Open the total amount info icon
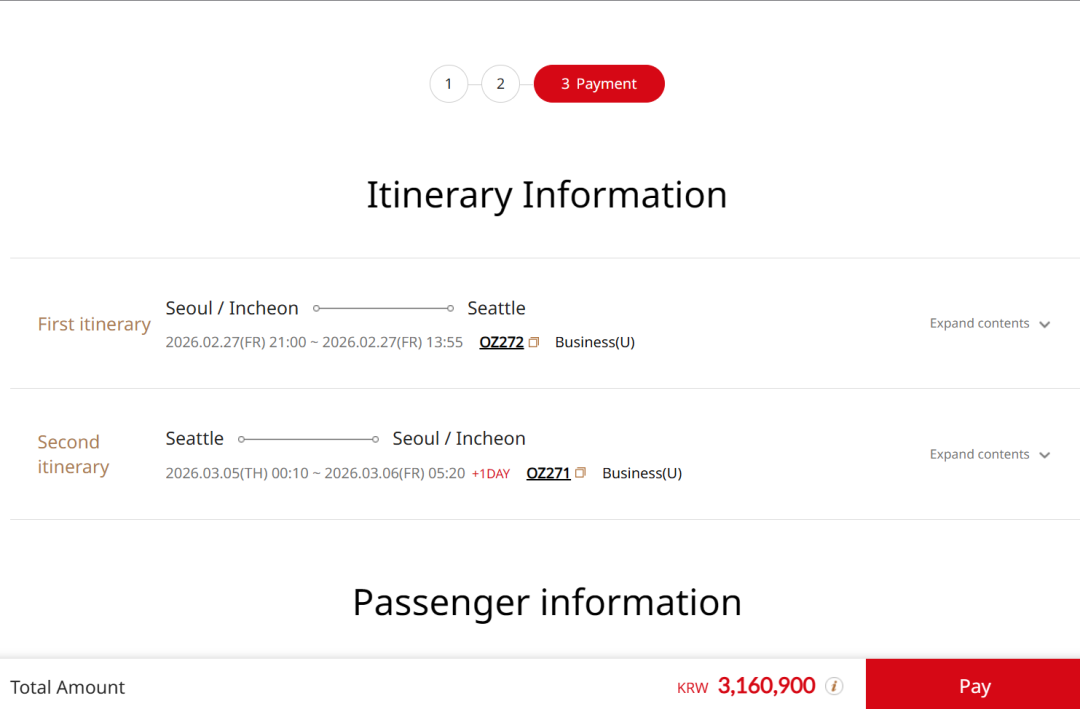This screenshot has width=1080, height=709. 834,686
